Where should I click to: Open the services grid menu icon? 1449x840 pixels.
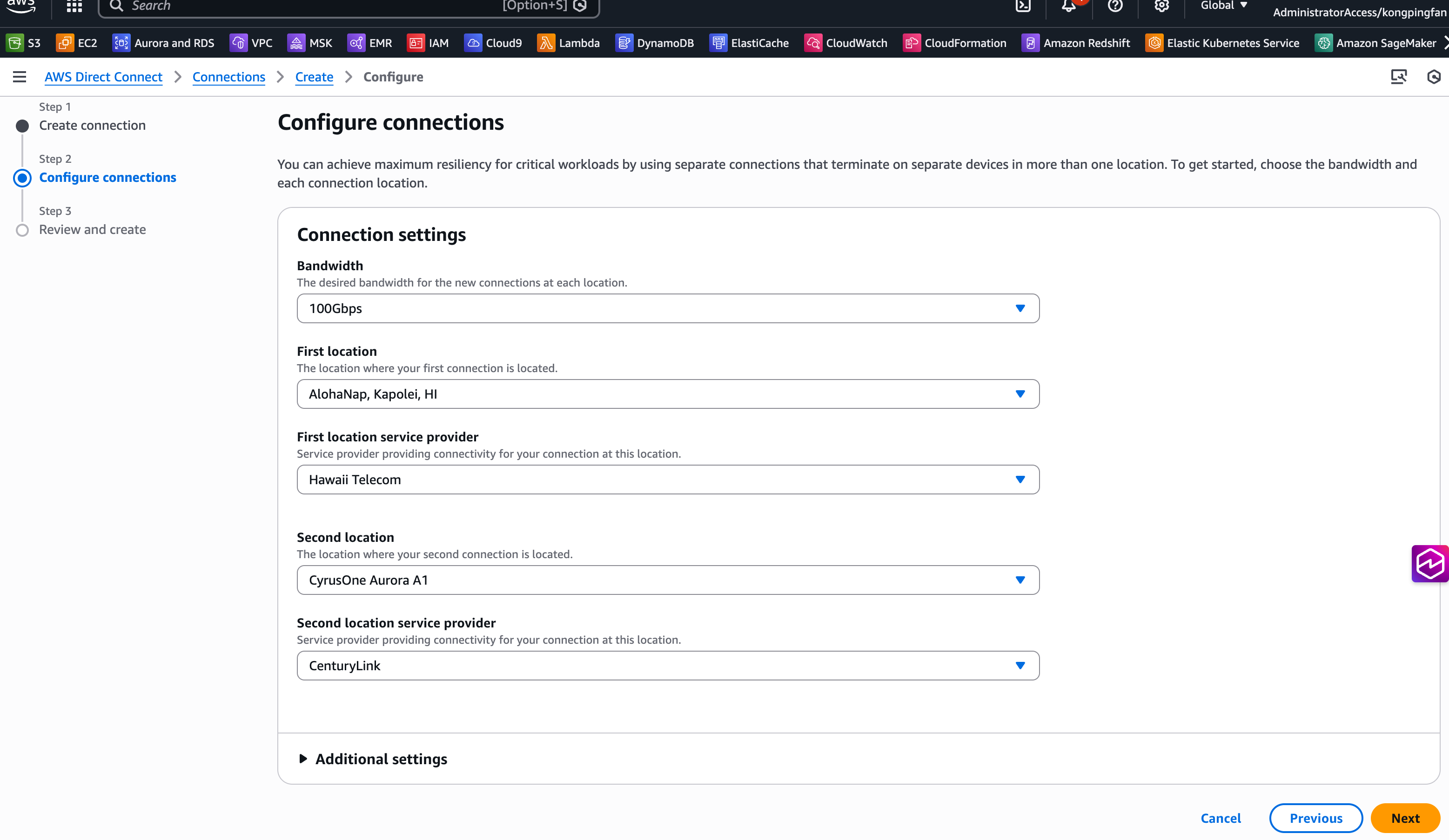tap(74, 6)
